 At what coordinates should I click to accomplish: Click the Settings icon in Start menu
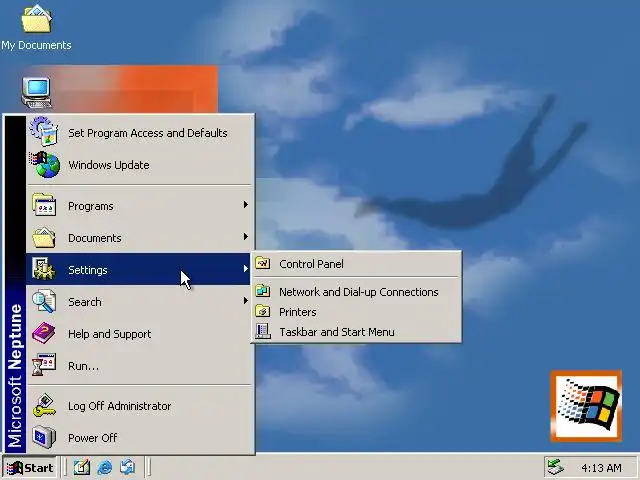tap(44, 269)
